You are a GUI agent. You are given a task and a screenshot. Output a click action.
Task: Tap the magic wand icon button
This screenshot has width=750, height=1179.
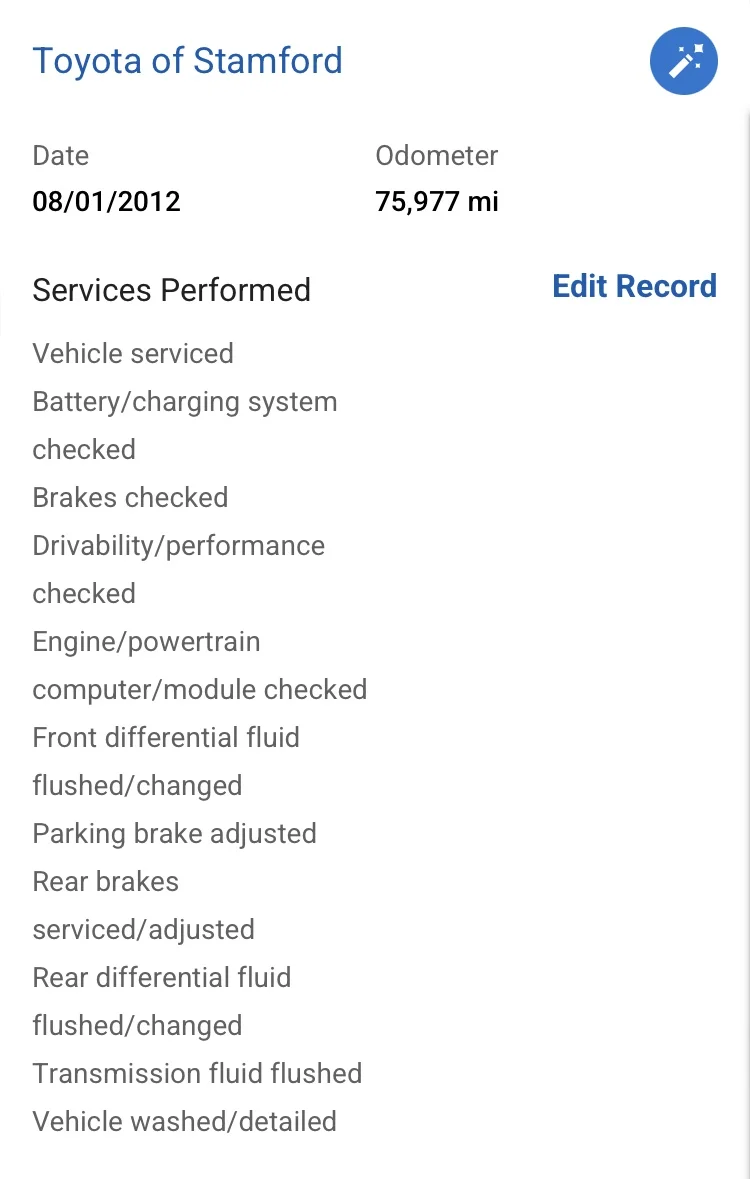coord(683,61)
